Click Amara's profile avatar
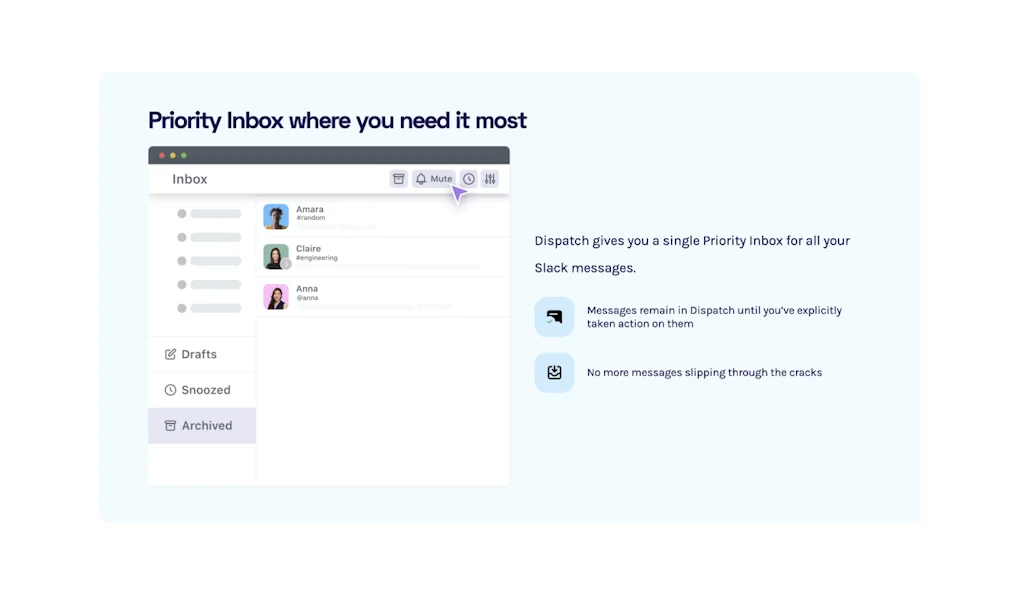Image resolution: width=1024 pixels, height=613 pixels. (x=276, y=216)
